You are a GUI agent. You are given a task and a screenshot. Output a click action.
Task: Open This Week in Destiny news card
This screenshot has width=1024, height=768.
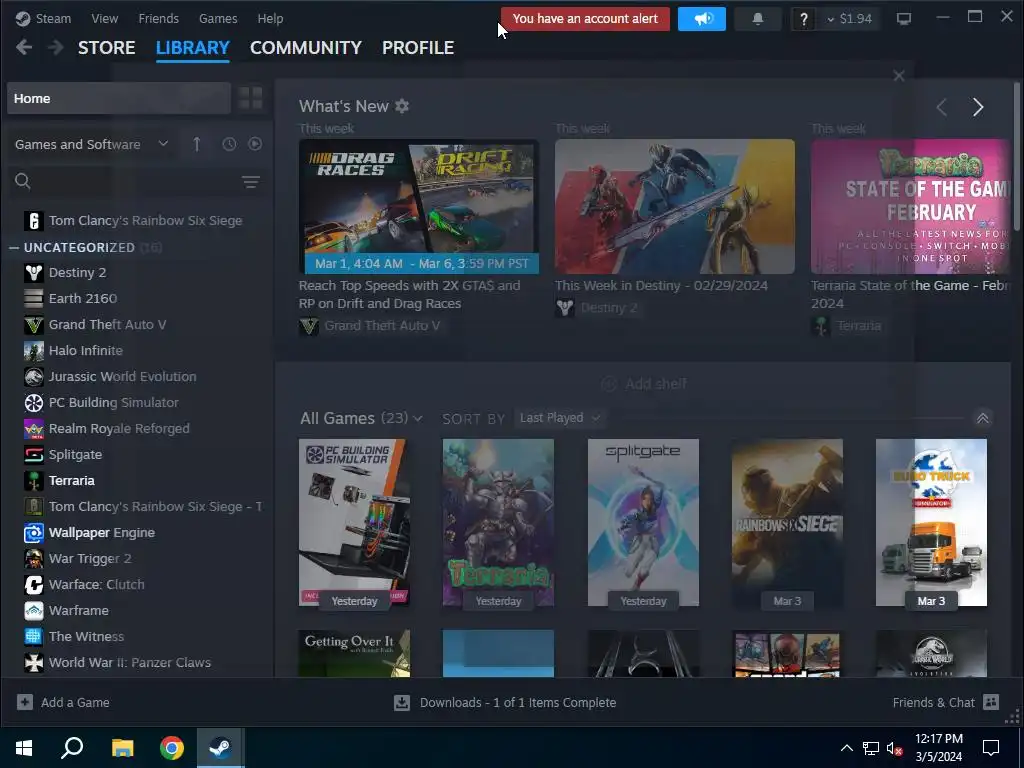(675, 206)
